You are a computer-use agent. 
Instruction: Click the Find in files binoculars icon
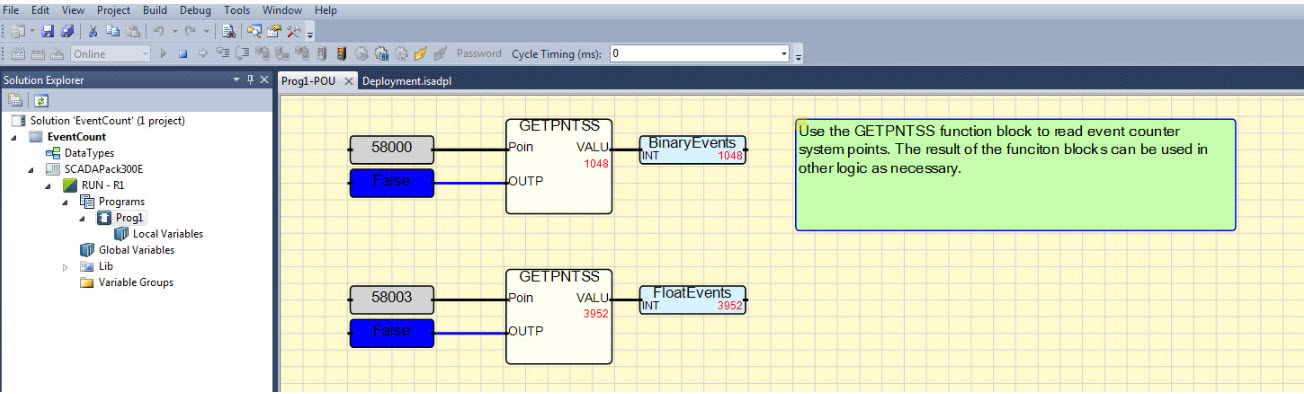229,31
